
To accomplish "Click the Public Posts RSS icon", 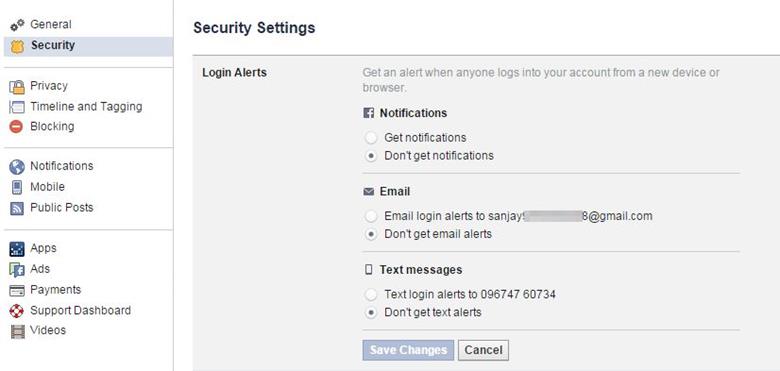I will pos(17,208).
